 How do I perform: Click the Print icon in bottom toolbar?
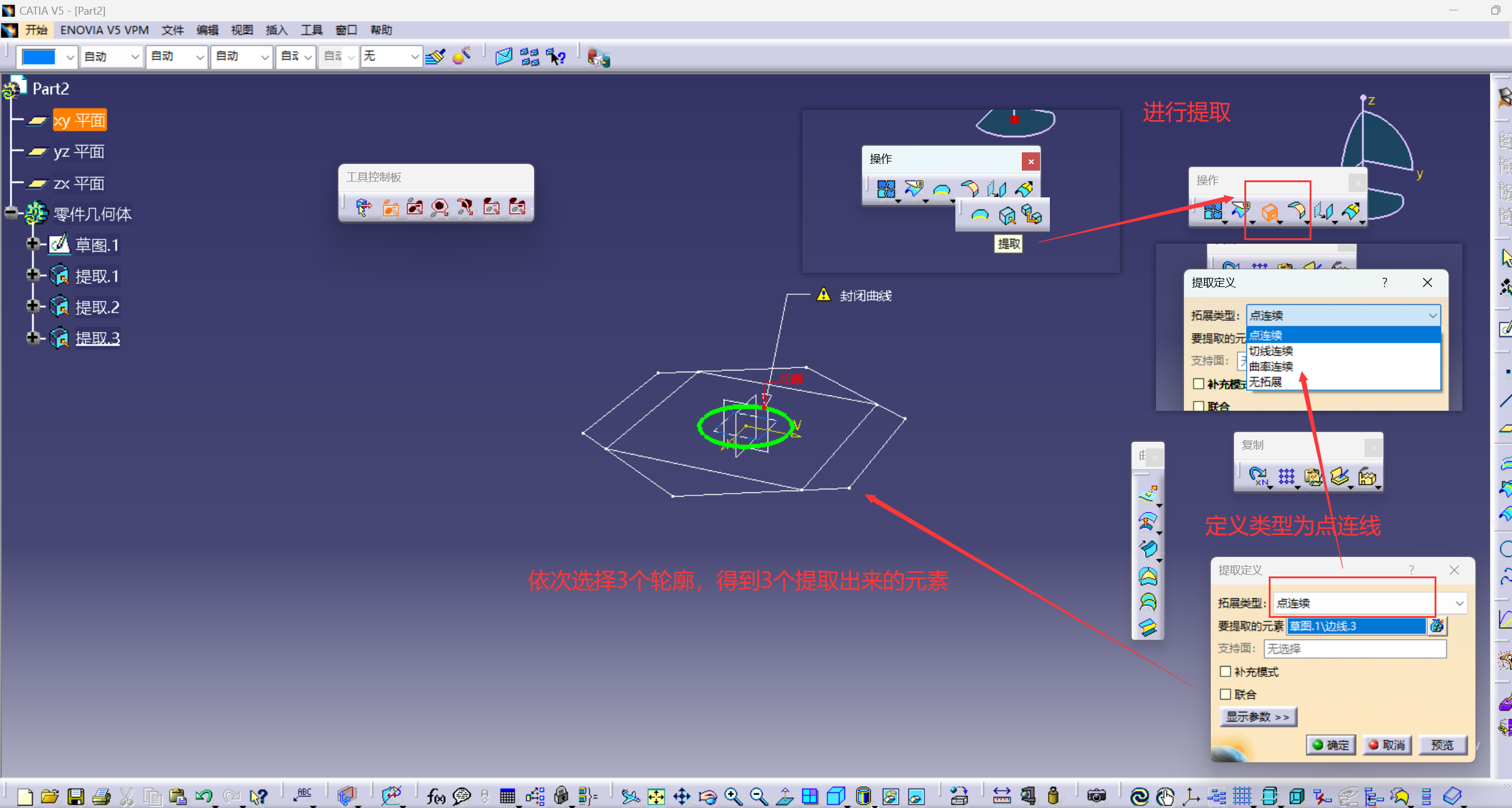tap(101, 796)
